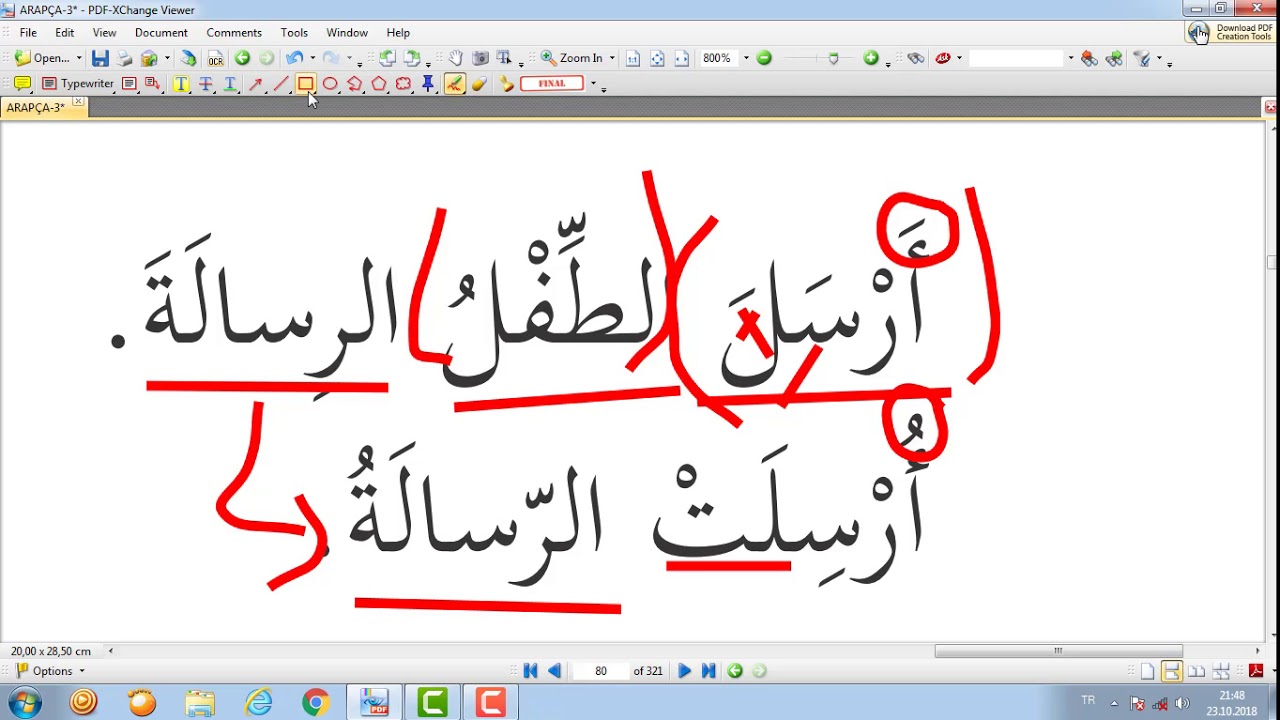Viewport: 1280px width, 720px height.
Task: Toggle the Text Box tool
Action: 129,84
